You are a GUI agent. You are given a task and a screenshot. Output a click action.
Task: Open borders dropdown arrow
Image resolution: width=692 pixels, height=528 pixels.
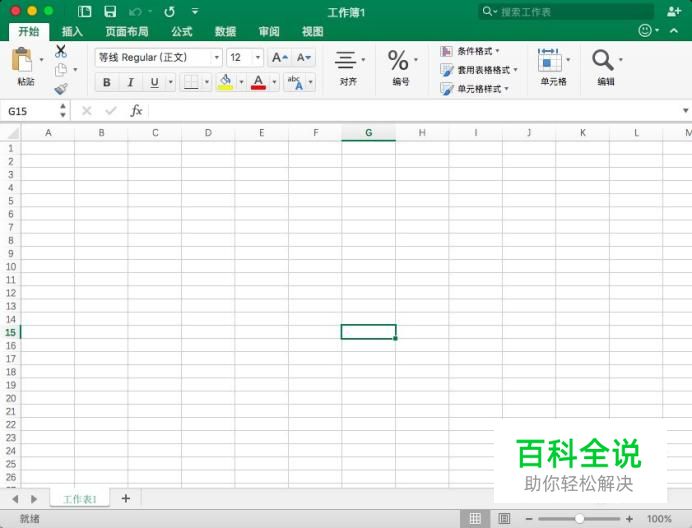pos(207,82)
